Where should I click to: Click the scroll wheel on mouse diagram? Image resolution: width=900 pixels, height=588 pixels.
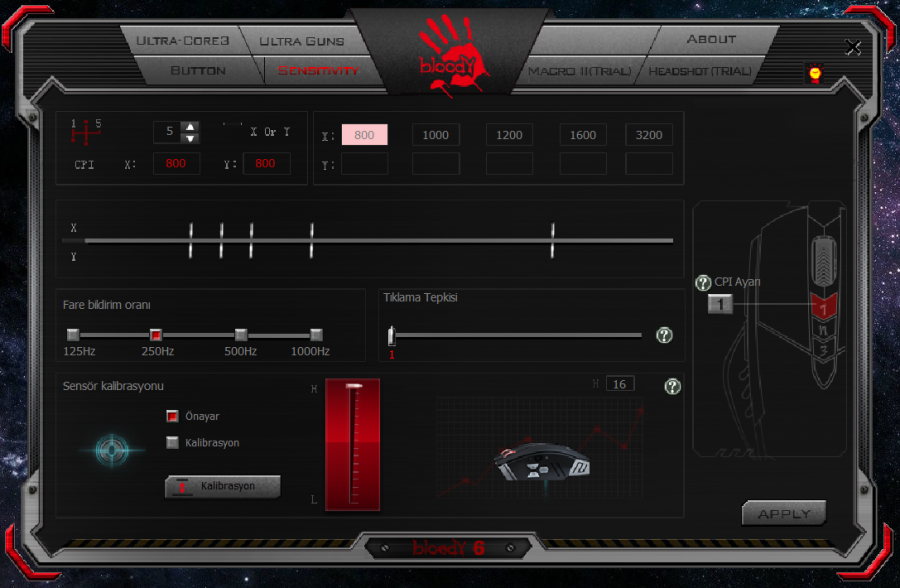pos(824,262)
